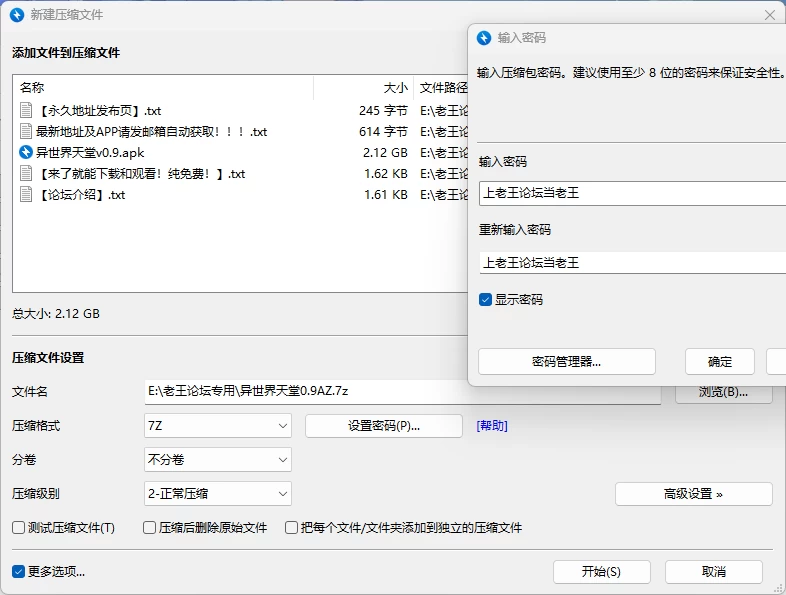This screenshot has height=595, width=786.
Task: Select 异世界天堂v0.9.apk in the list
Action: 241,152
